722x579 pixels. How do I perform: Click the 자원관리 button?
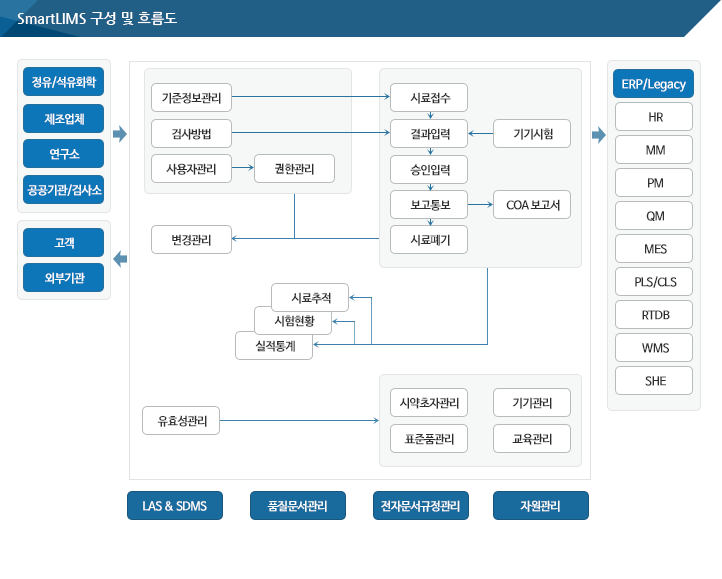540,506
